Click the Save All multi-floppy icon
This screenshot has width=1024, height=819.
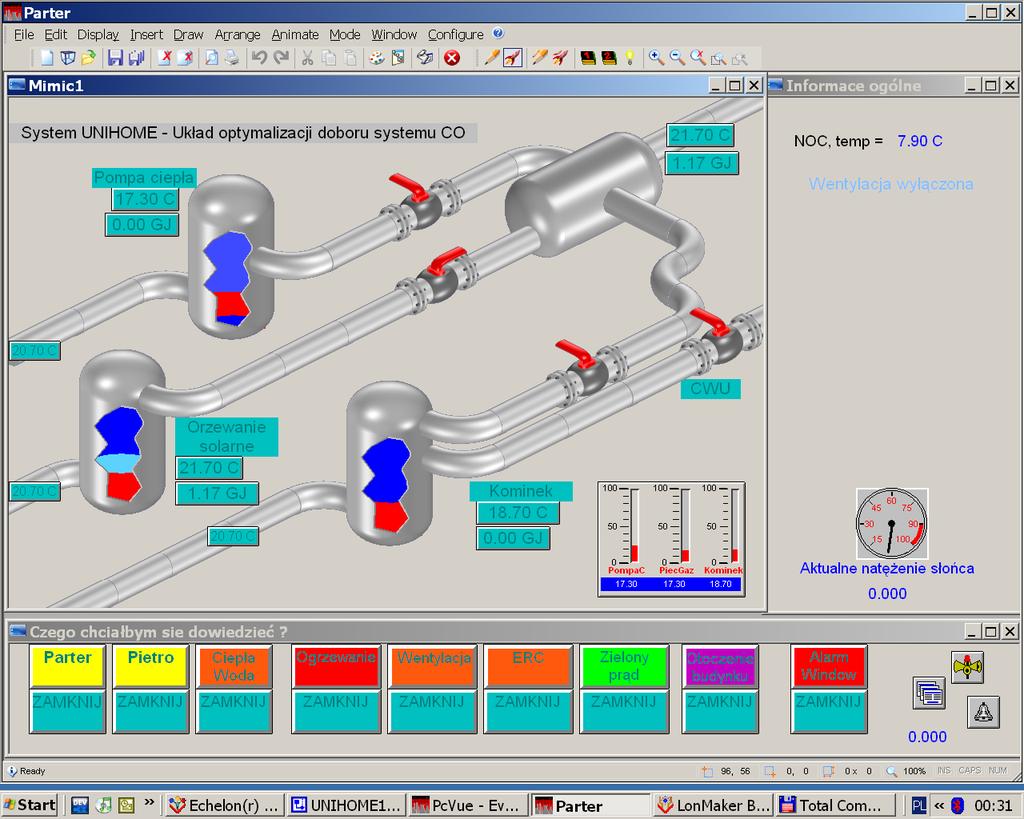[x=136, y=58]
